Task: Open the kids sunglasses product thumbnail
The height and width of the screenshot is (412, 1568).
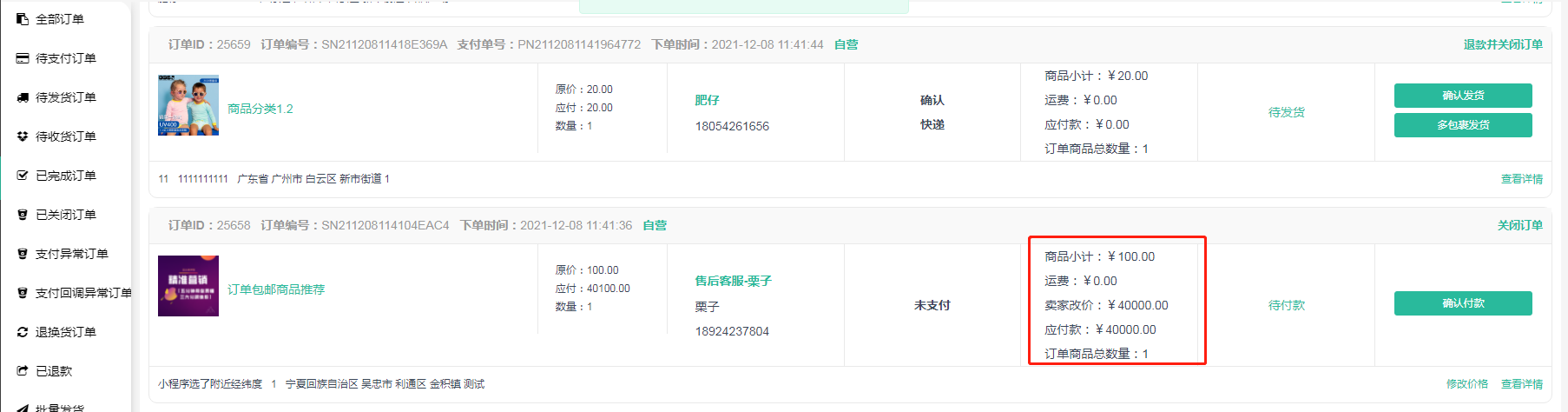Action: click(188, 105)
